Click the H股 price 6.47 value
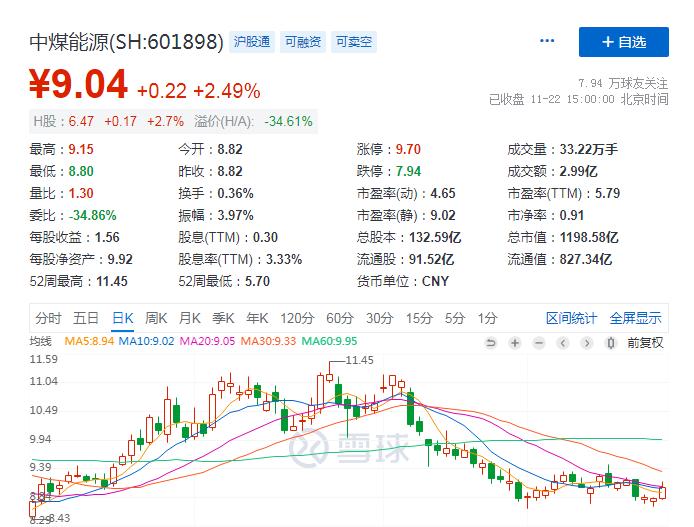This screenshot has height=527, width=694. tap(81, 121)
